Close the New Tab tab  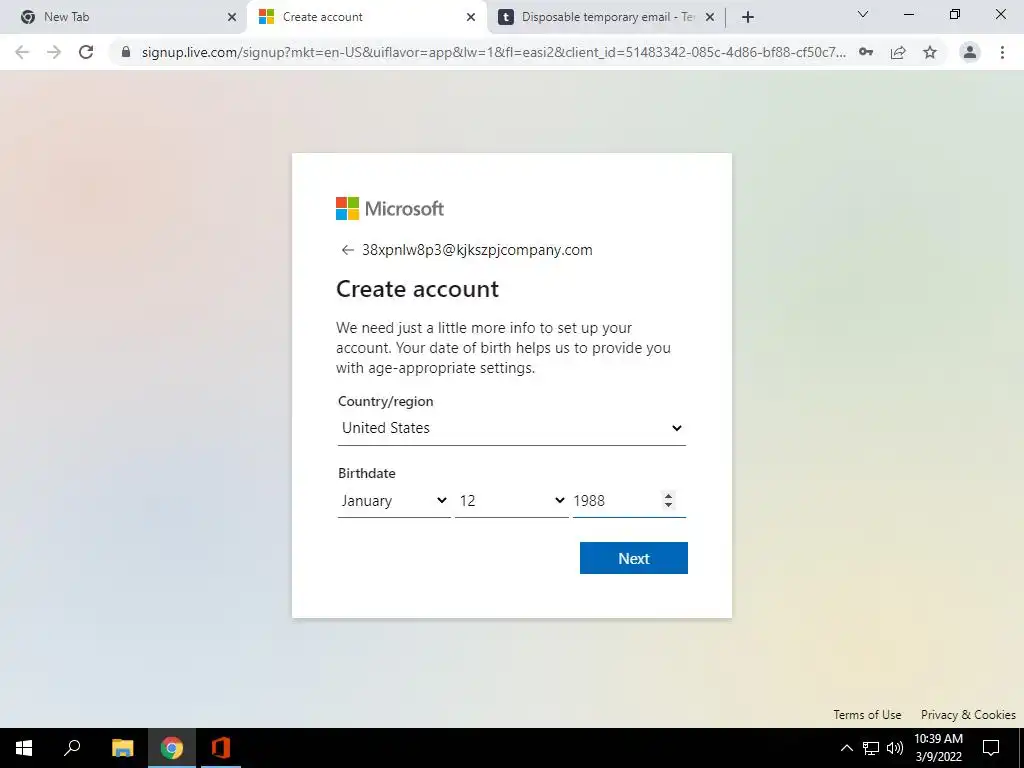coord(232,17)
